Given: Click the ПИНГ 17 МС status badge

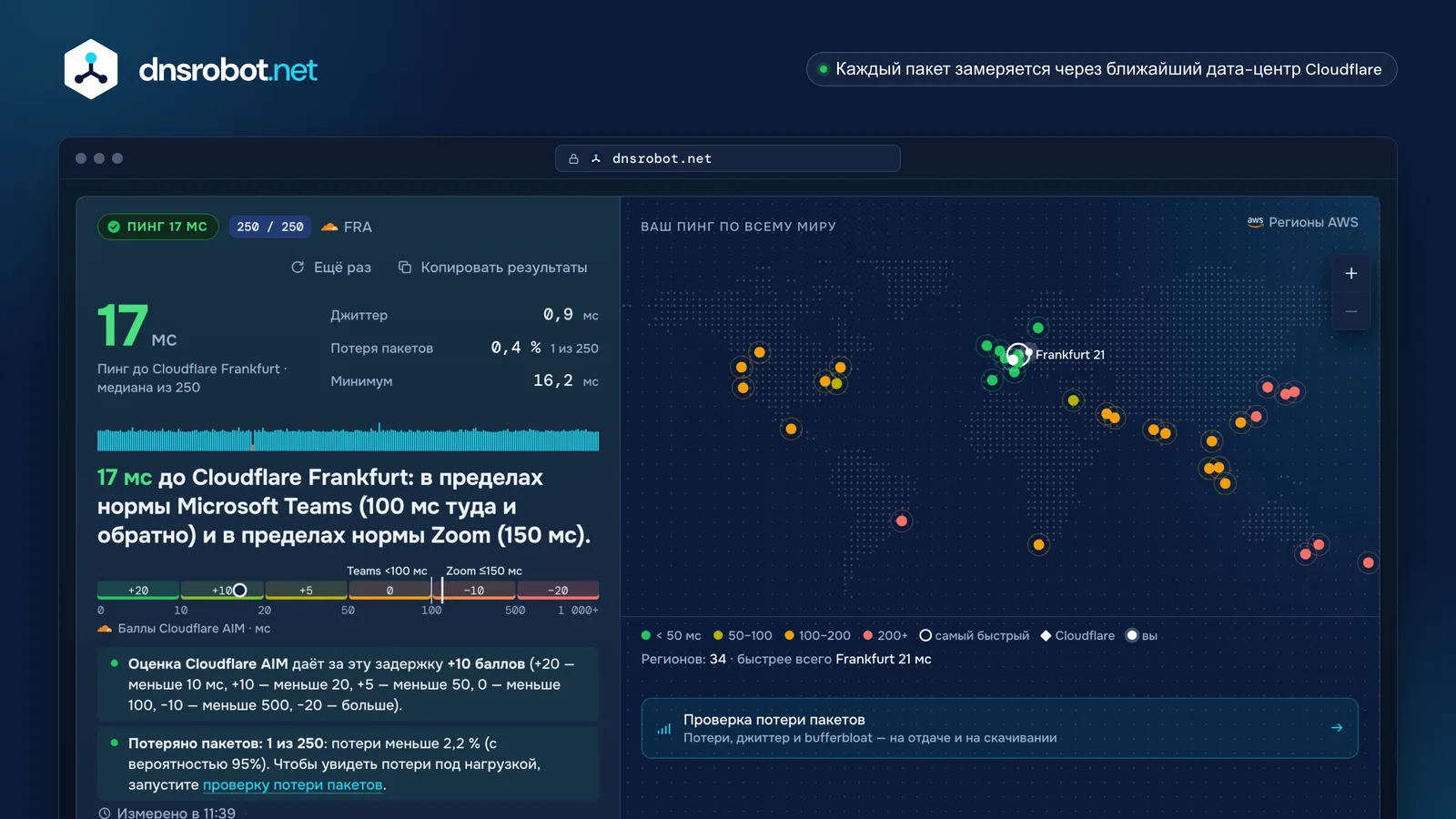Looking at the screenshot, I should point(158,227).
